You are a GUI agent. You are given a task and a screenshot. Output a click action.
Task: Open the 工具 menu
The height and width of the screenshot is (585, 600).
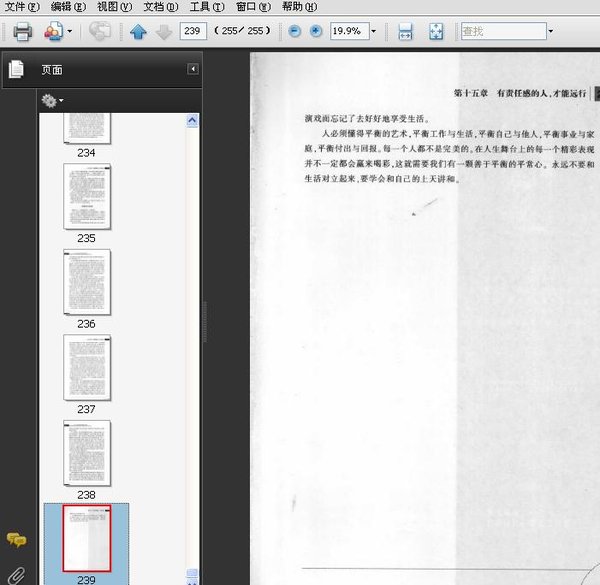[x=207, y=7]
